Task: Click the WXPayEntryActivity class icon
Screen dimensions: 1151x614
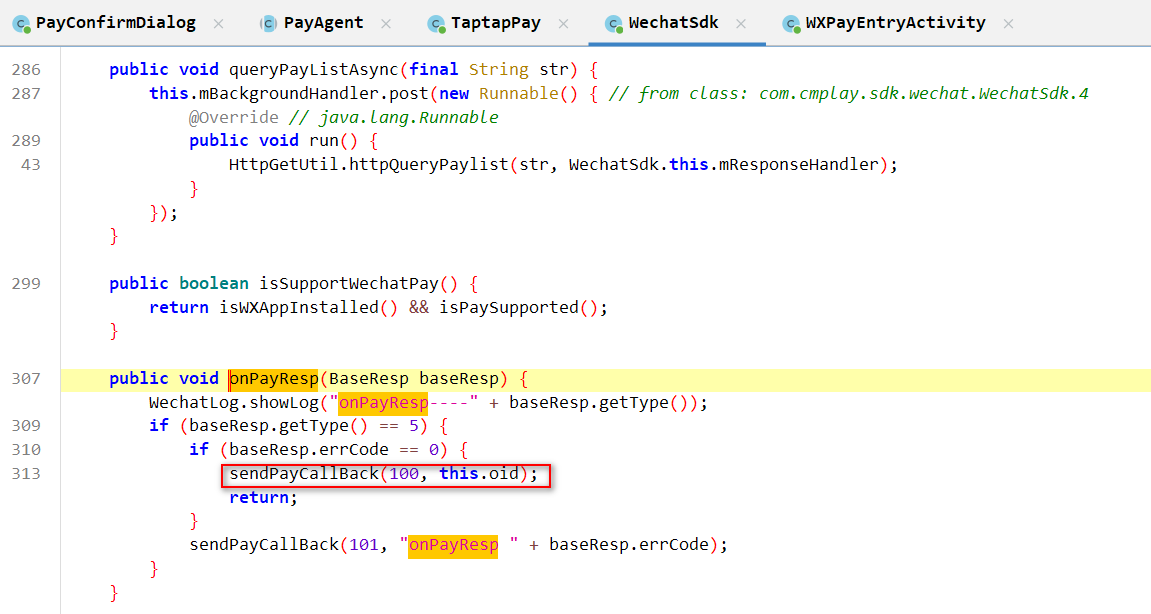Action: click(x=790, y=23)
